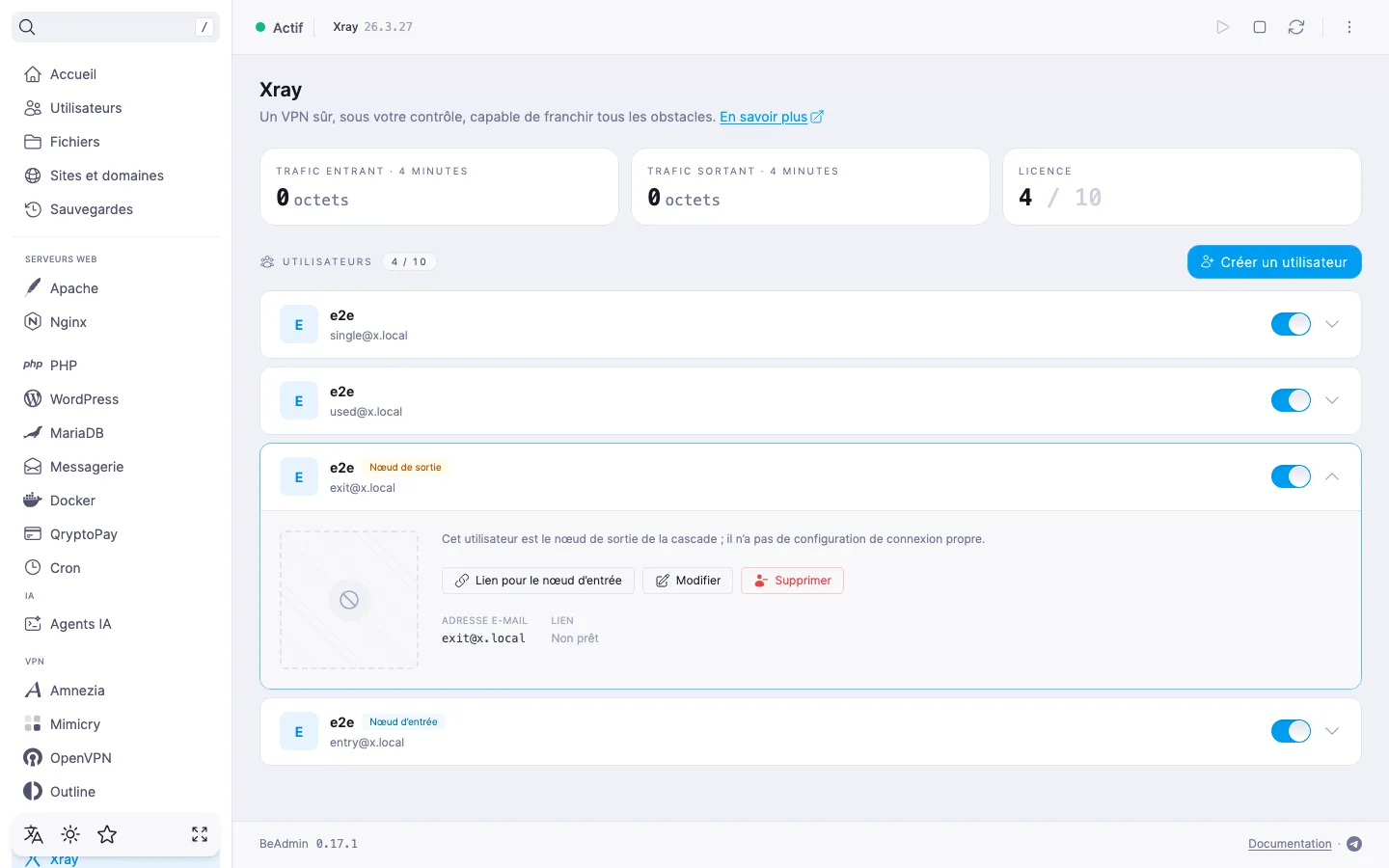
Task: Click the stop square icon in top bar
Action: point(1260,27)
